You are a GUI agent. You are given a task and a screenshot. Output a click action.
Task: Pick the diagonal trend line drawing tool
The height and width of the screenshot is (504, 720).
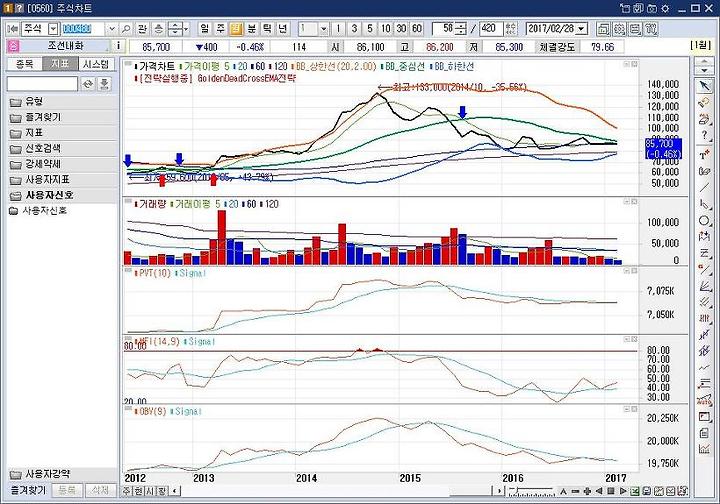(704, 187)
